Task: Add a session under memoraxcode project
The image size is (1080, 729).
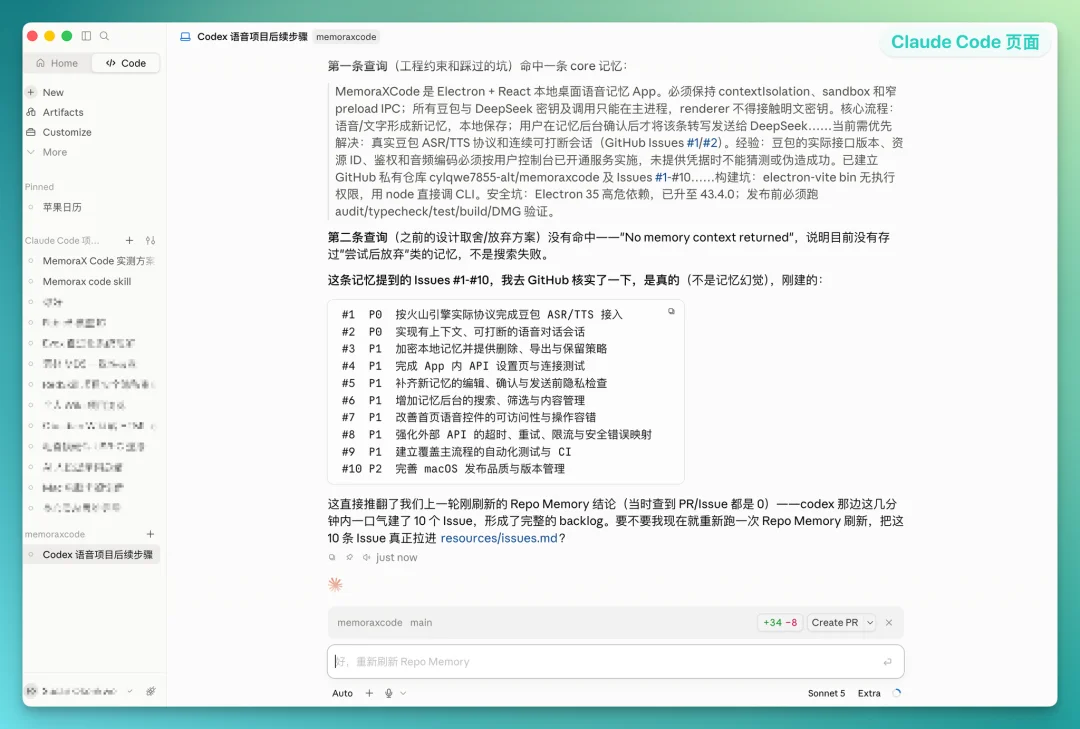Action: point(150,534)
